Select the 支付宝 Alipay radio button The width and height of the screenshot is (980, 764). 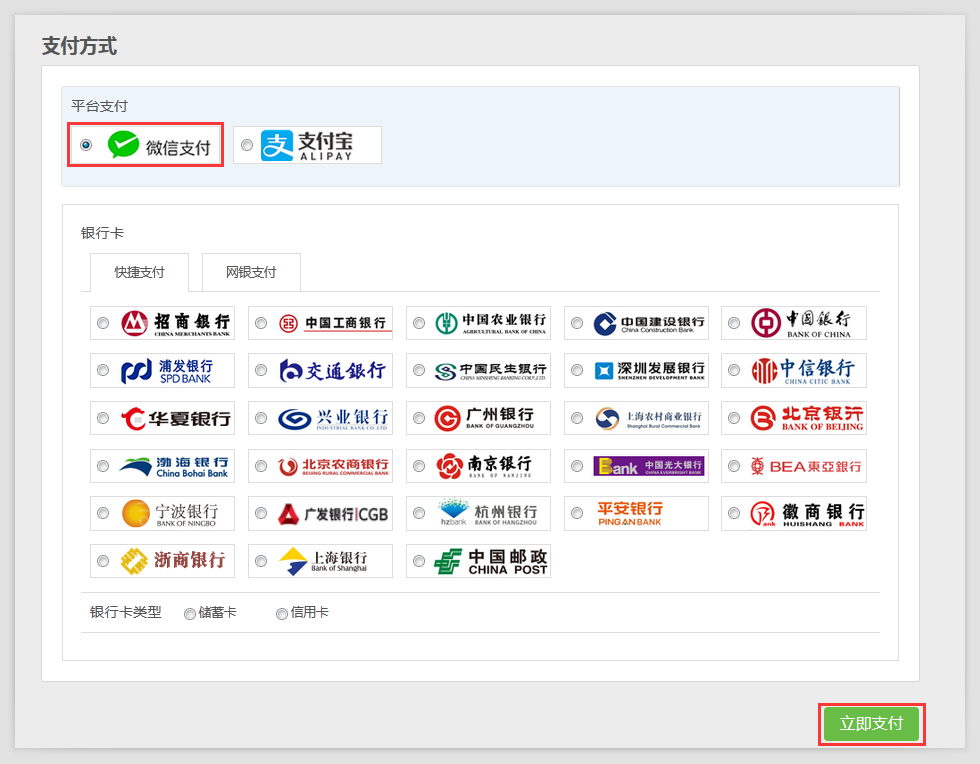click(247, 145)
